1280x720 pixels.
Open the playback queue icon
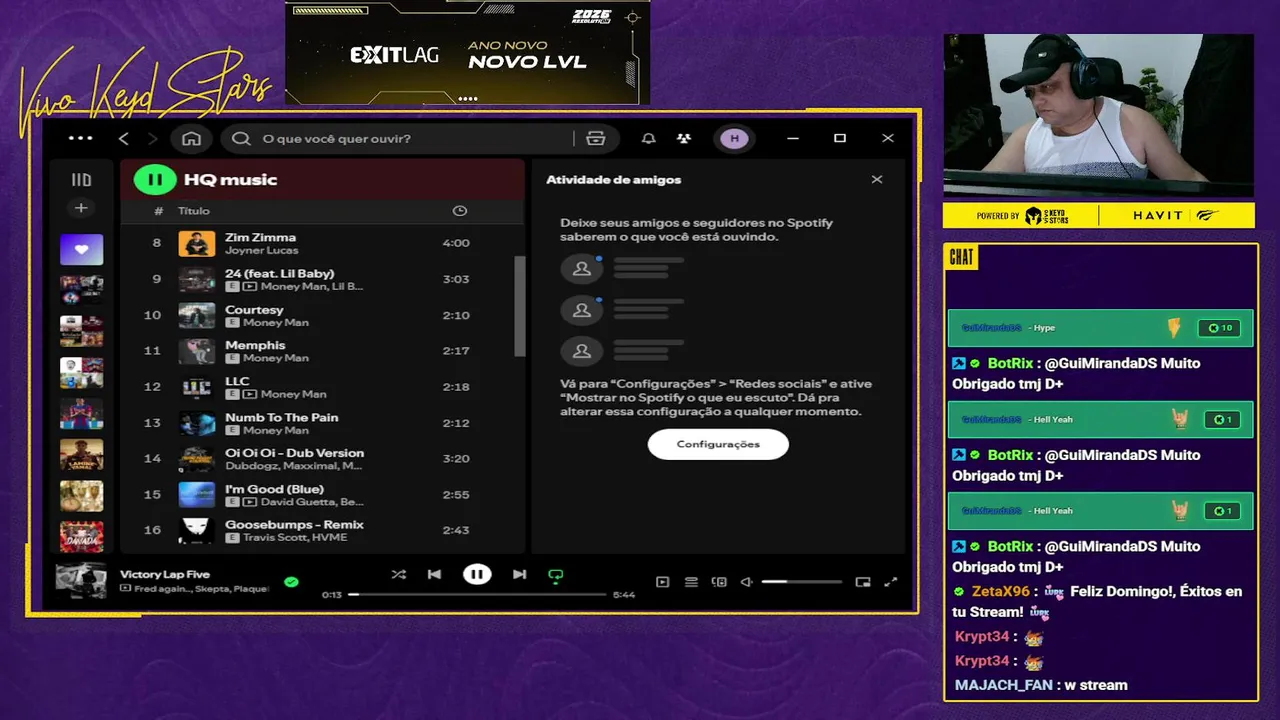[691, 582]
